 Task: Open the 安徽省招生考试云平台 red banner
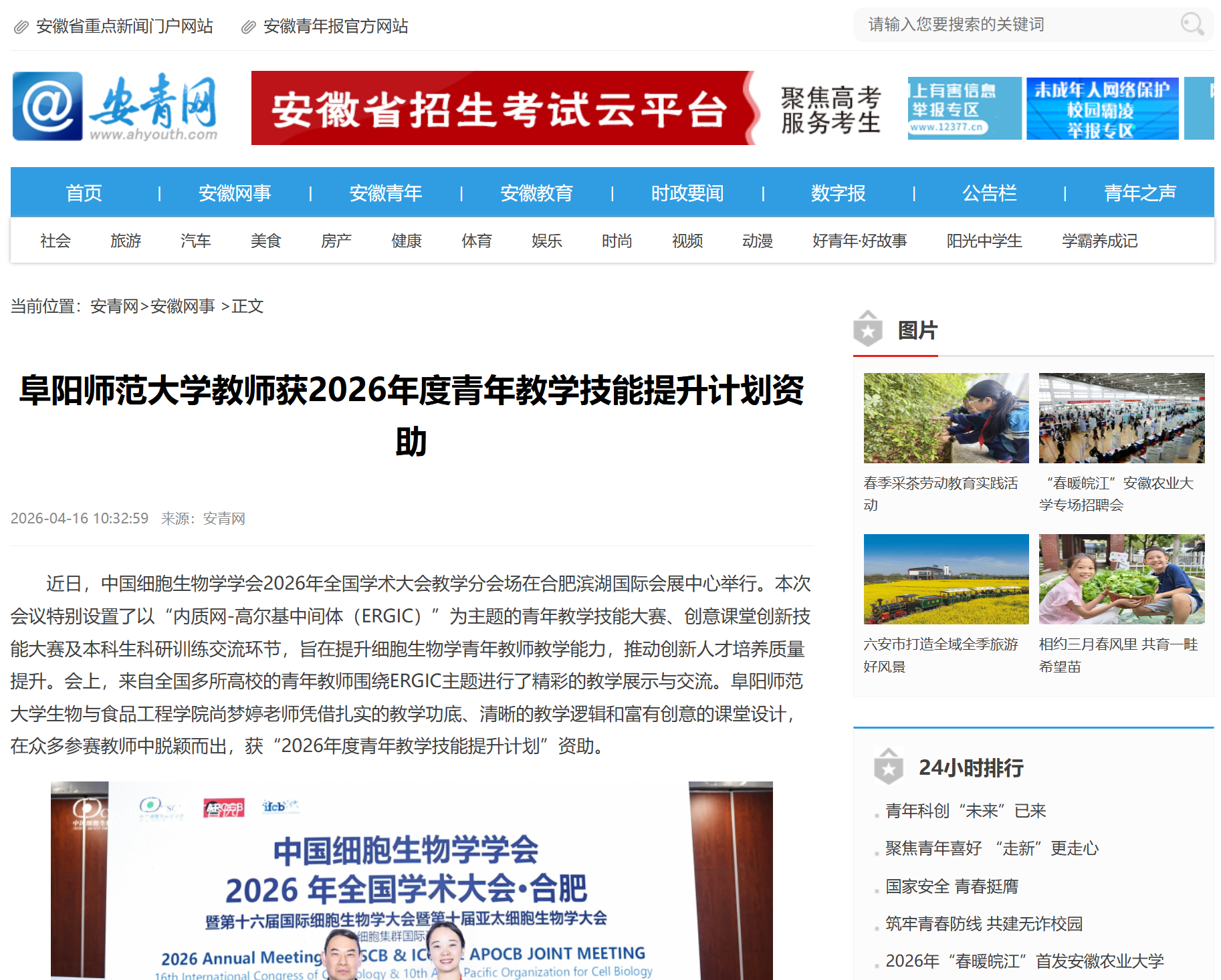coord(503,108)
